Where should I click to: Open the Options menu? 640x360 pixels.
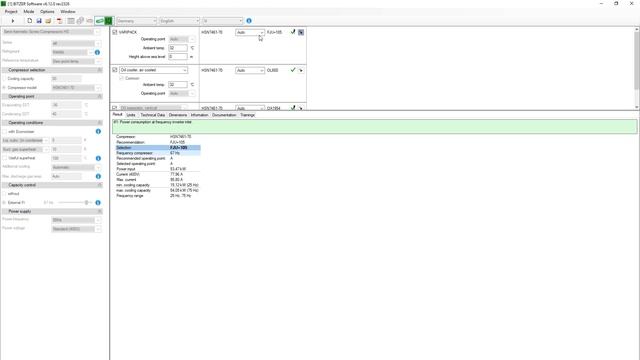[47, 11]
